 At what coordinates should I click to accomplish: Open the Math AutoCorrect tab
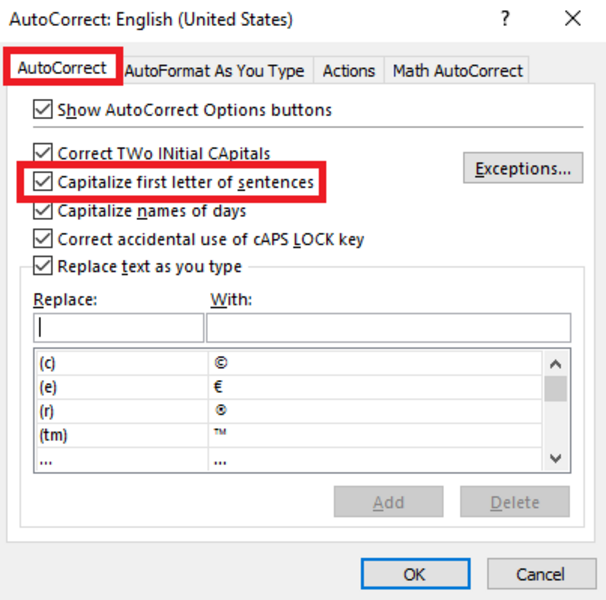pyautogui.click(x=457, y=70)
